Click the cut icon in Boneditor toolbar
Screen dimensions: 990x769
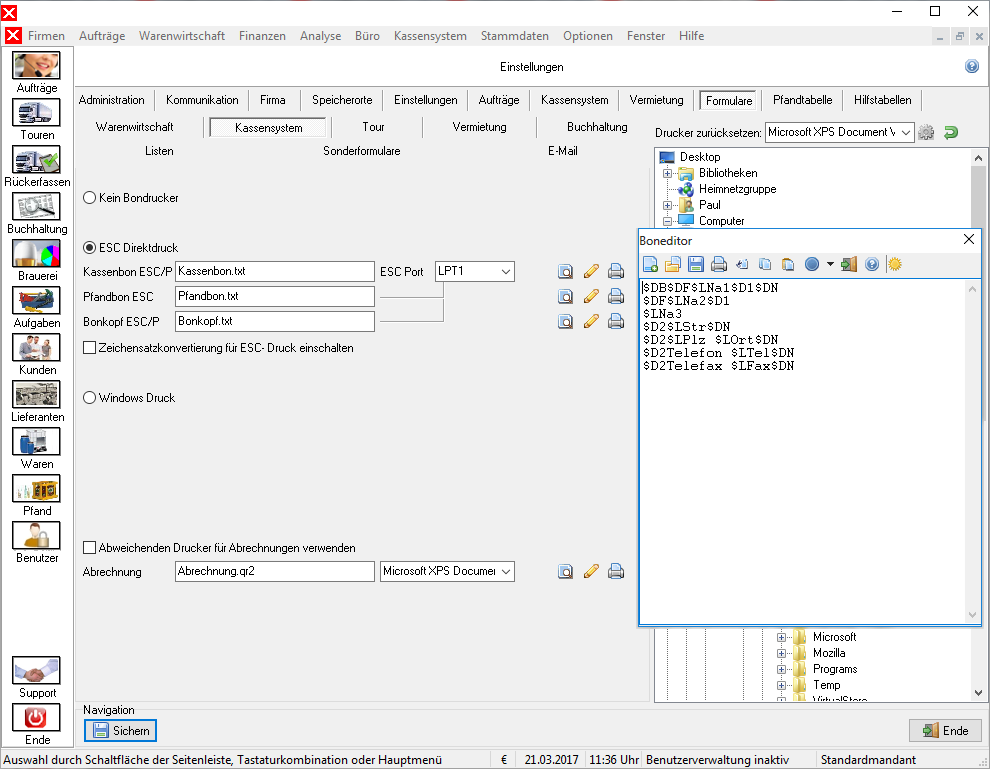[742, 265]
